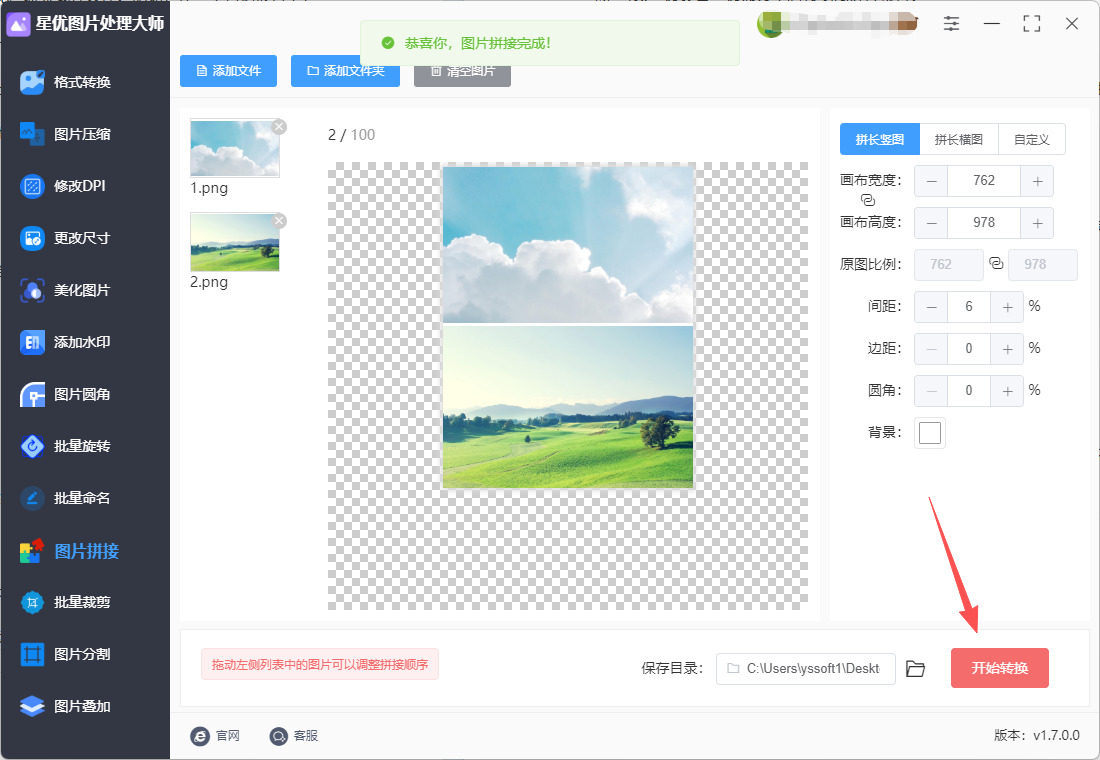Decrease 边距 margin with minus button
Screen dimensions: 1100x760
point(932,349)
